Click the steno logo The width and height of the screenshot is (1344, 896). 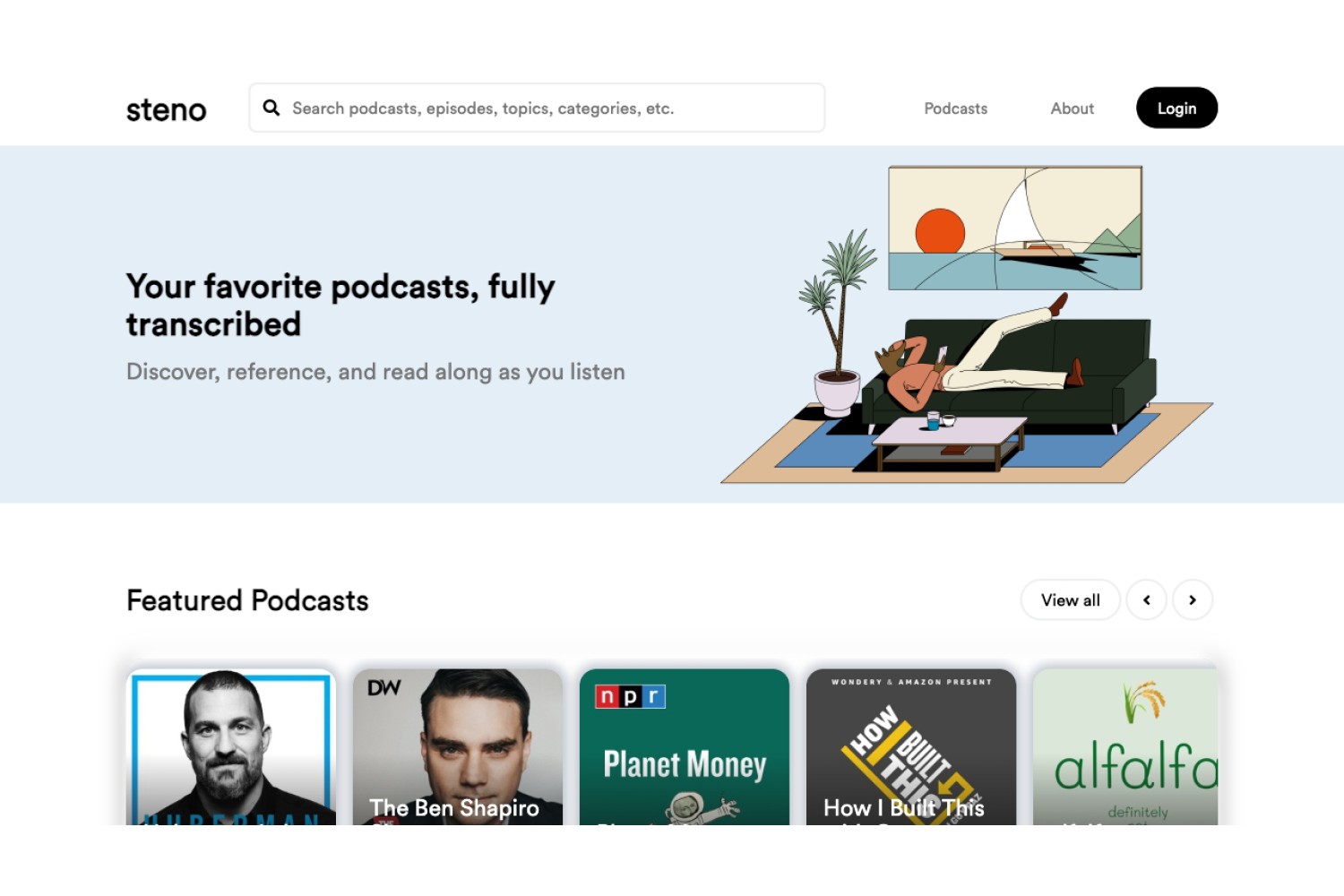166,109
